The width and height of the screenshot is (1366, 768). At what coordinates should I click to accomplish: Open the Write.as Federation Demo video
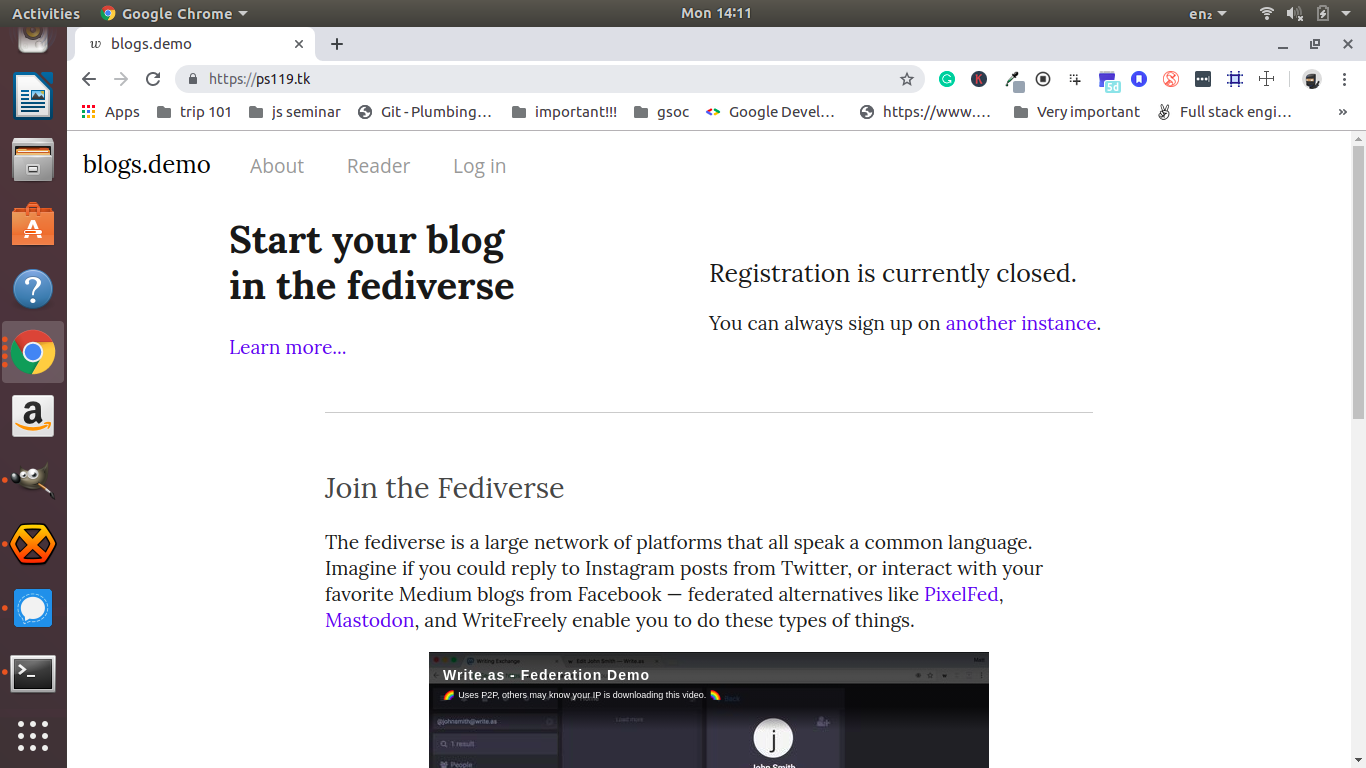709,710
